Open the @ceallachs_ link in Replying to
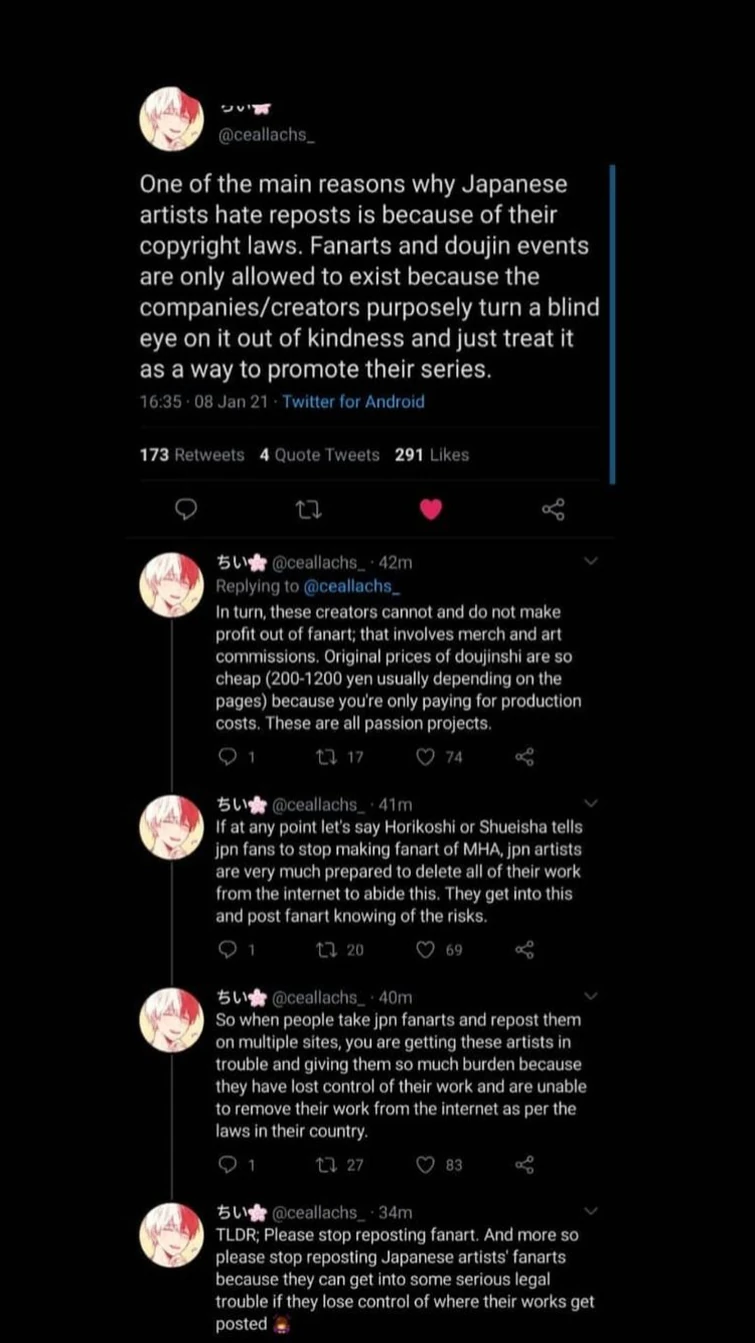This screenshot has width=755, height=1343. tap(351, 587)
